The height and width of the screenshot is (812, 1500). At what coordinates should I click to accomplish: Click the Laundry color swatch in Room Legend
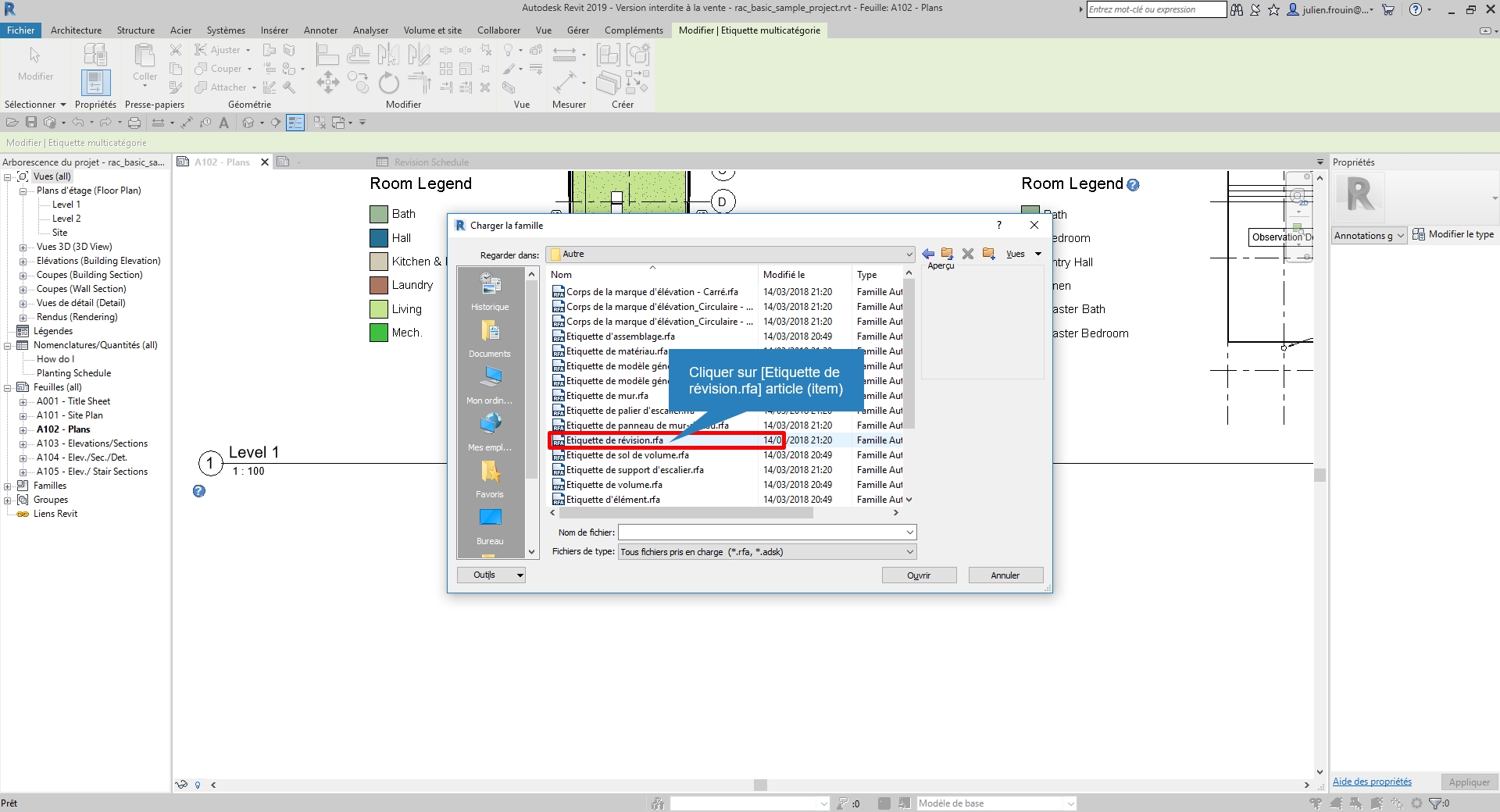click(x=379, y=285)
